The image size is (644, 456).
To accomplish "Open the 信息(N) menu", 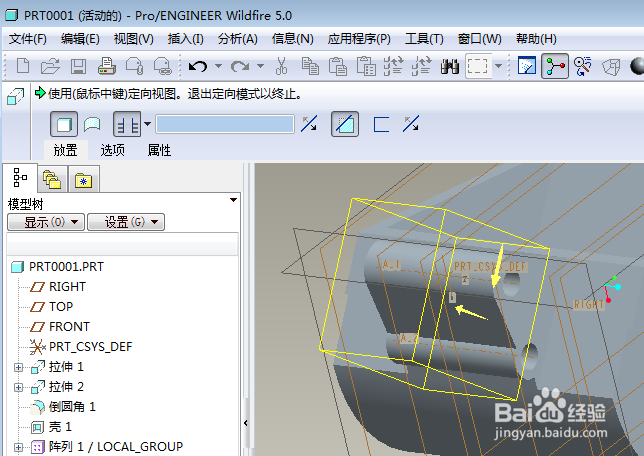I will [x=292, y=39].
